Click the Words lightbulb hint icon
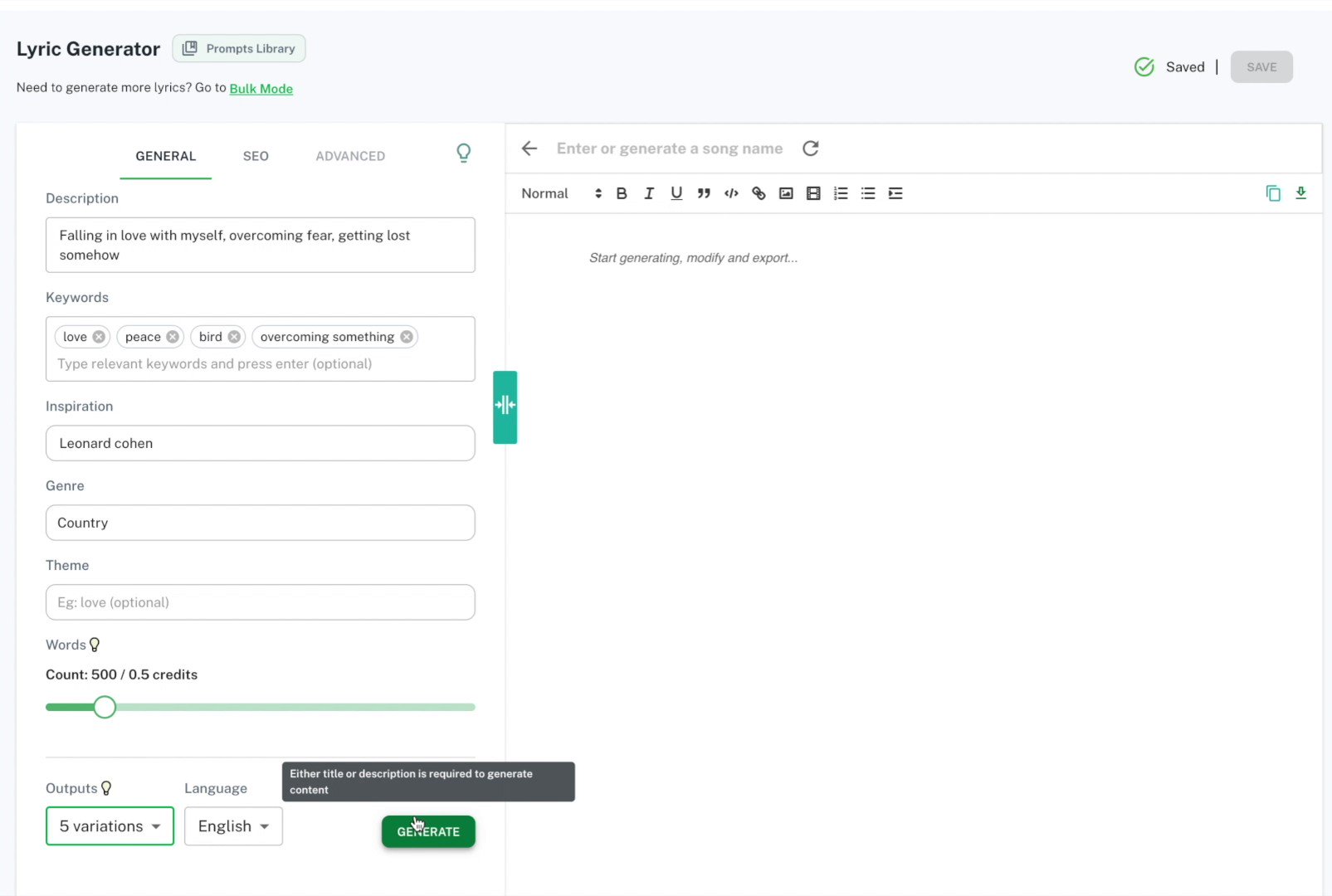Image resolution: width=1332 pixels, height=896 pixels. (95, 645)
